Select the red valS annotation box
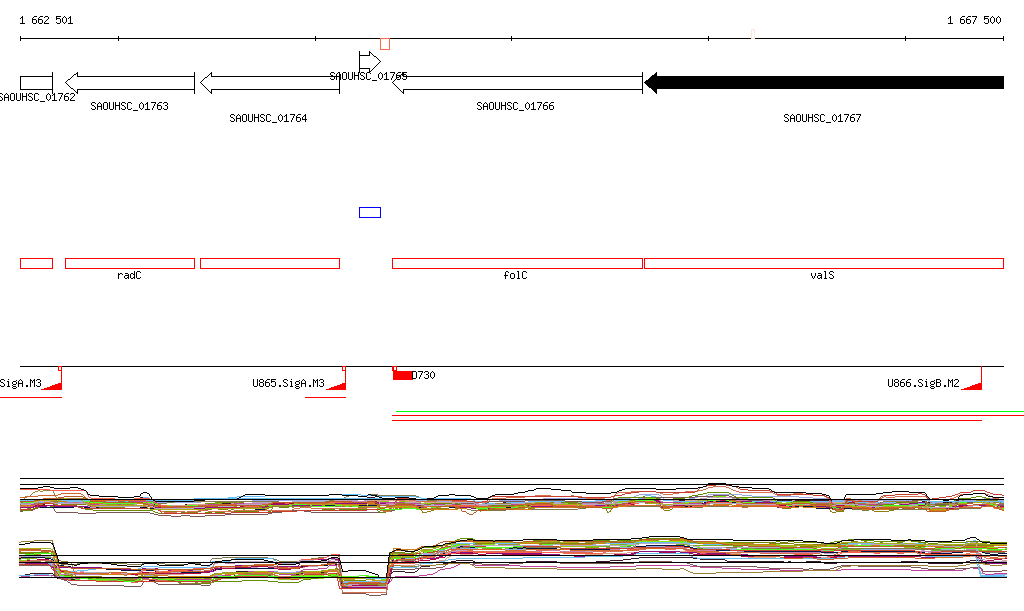This screenshot has width=1024, height=611. 823,263
